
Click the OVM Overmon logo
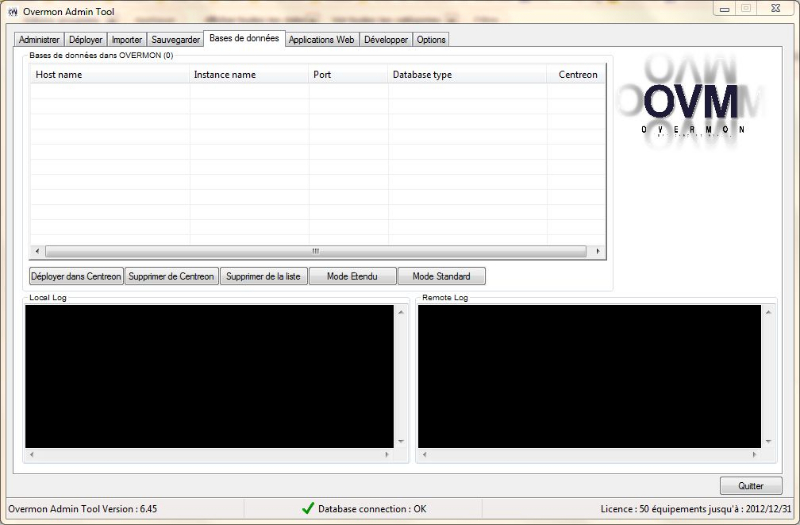691,102
